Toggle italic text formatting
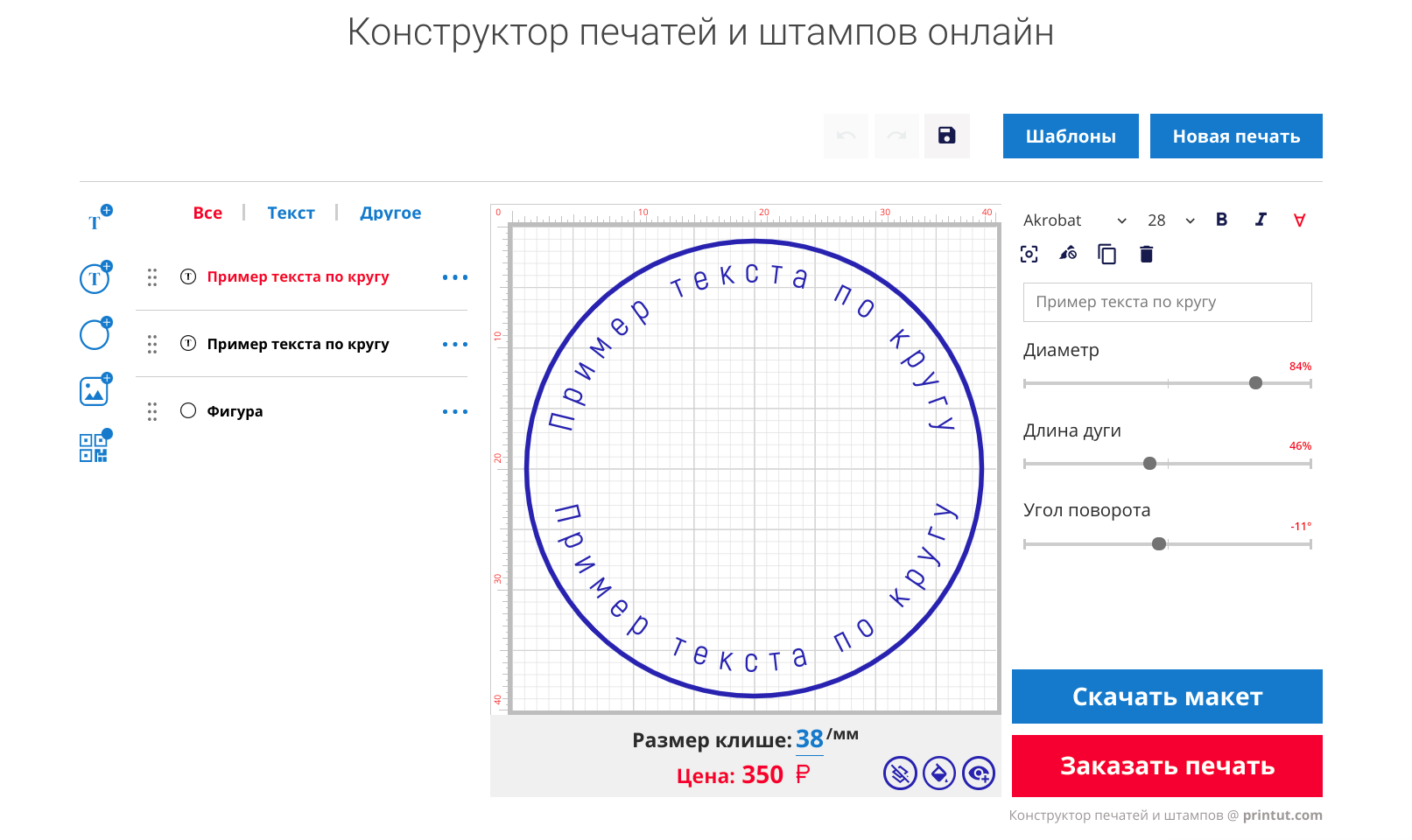This screenshot has width=1412, height=840. 1260,220
